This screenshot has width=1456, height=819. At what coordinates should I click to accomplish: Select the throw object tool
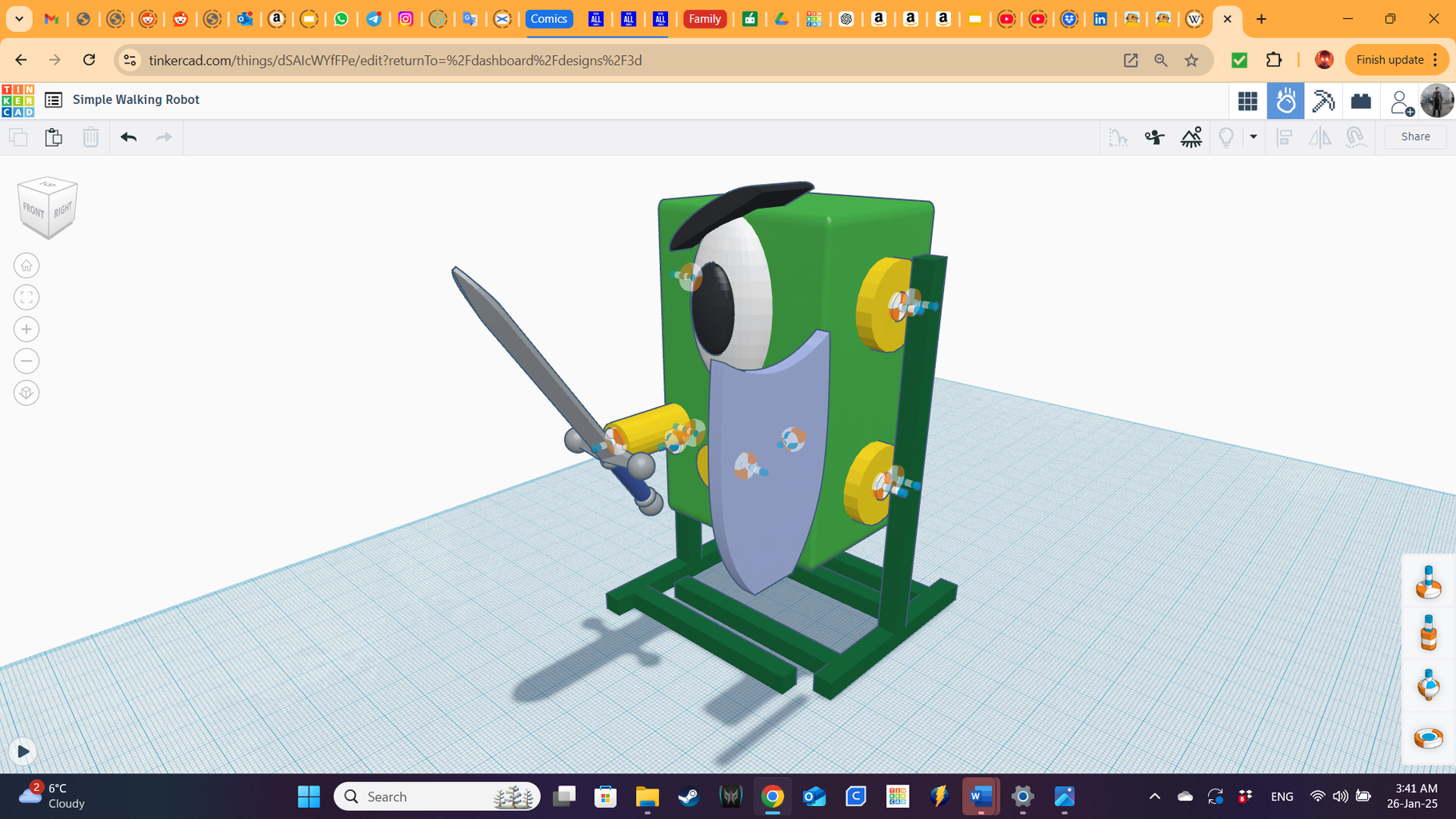point(1154,137)
